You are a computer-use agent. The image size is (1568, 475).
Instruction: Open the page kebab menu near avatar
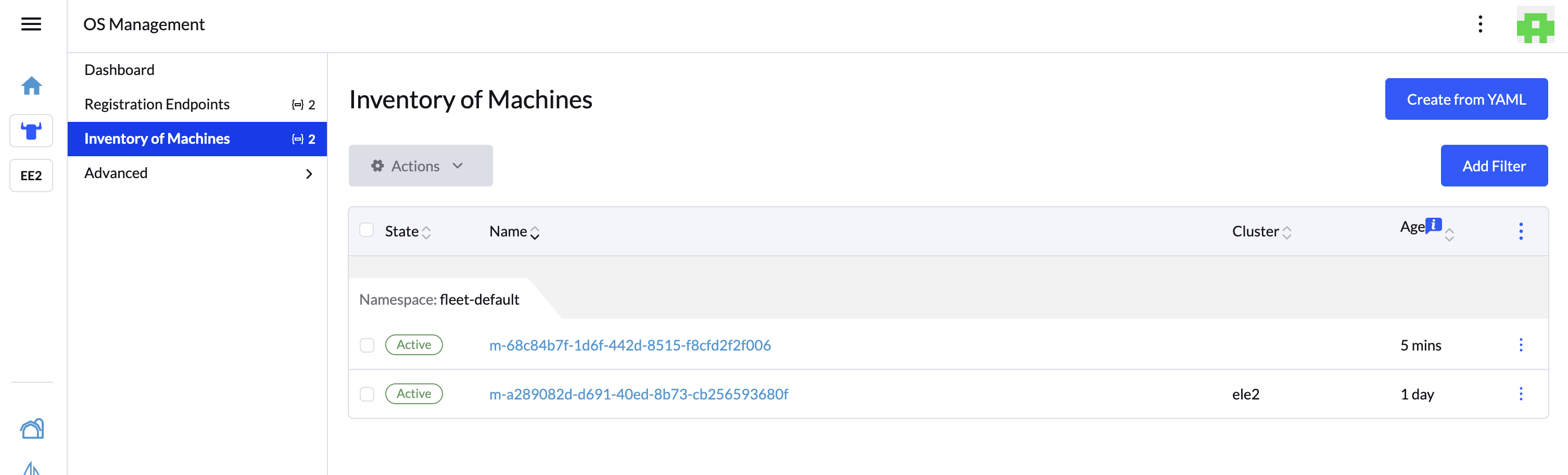click(1481, 24)
